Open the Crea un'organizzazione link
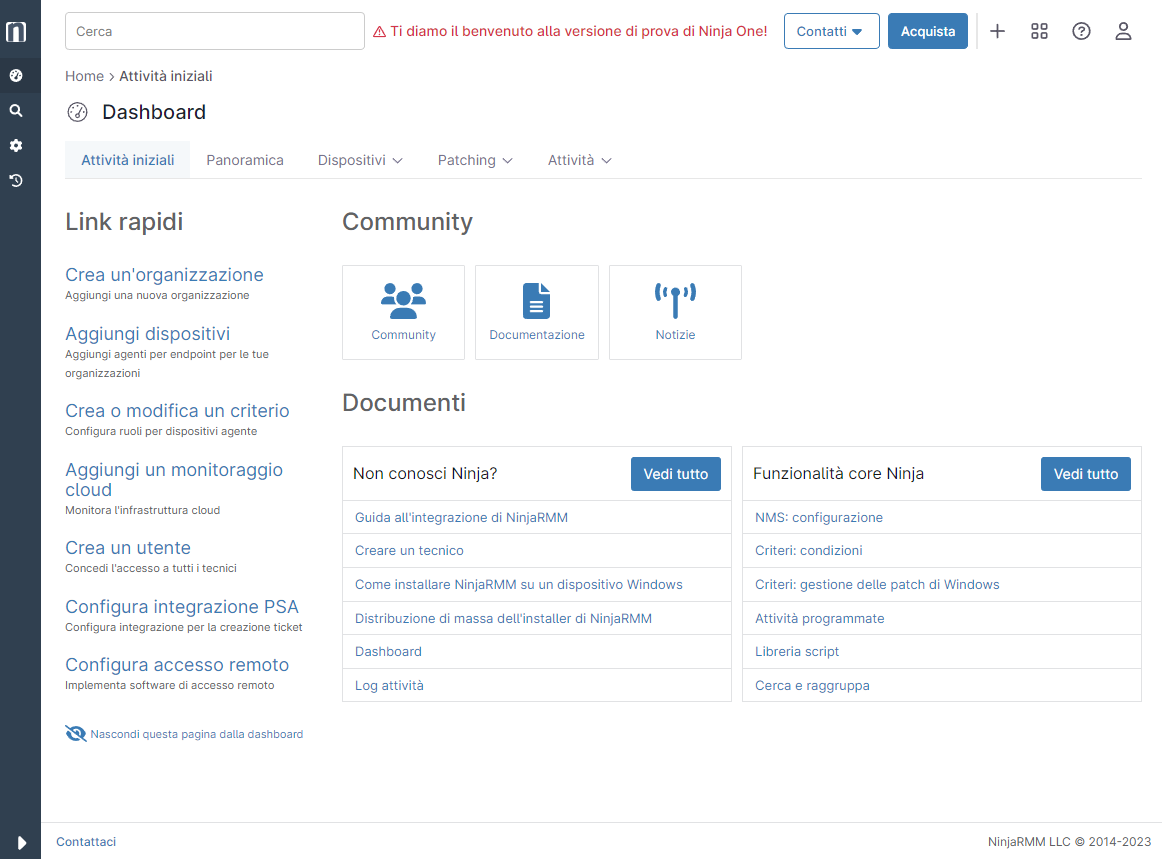 165,275
